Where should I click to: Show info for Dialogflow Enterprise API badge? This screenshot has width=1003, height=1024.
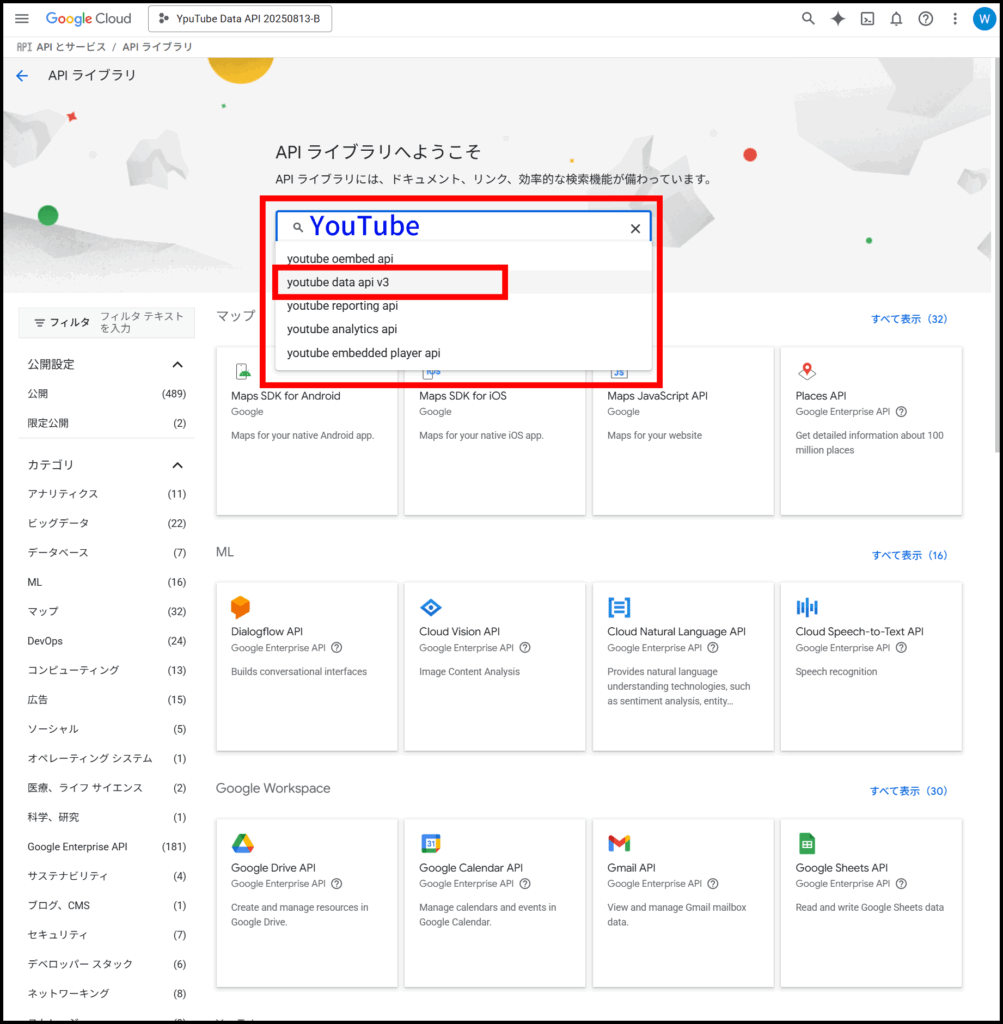(x=336, y=648)
